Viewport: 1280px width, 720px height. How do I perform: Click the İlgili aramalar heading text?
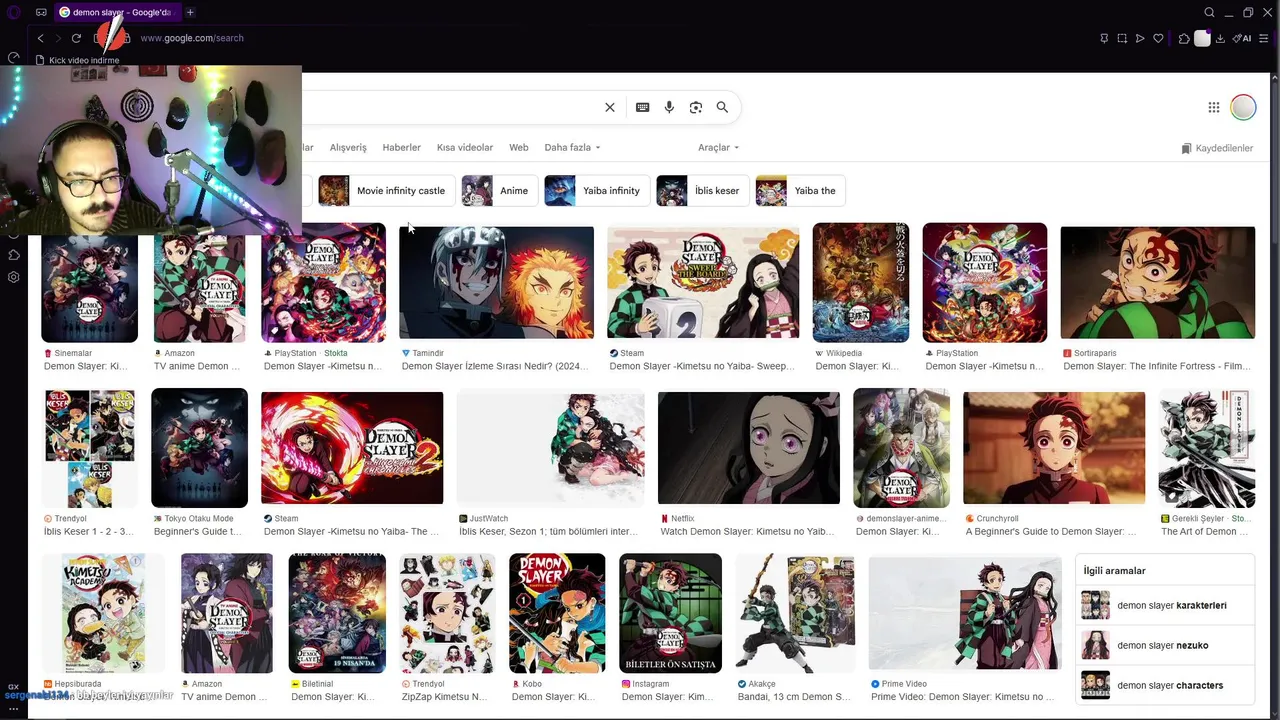coord(1114,571)
